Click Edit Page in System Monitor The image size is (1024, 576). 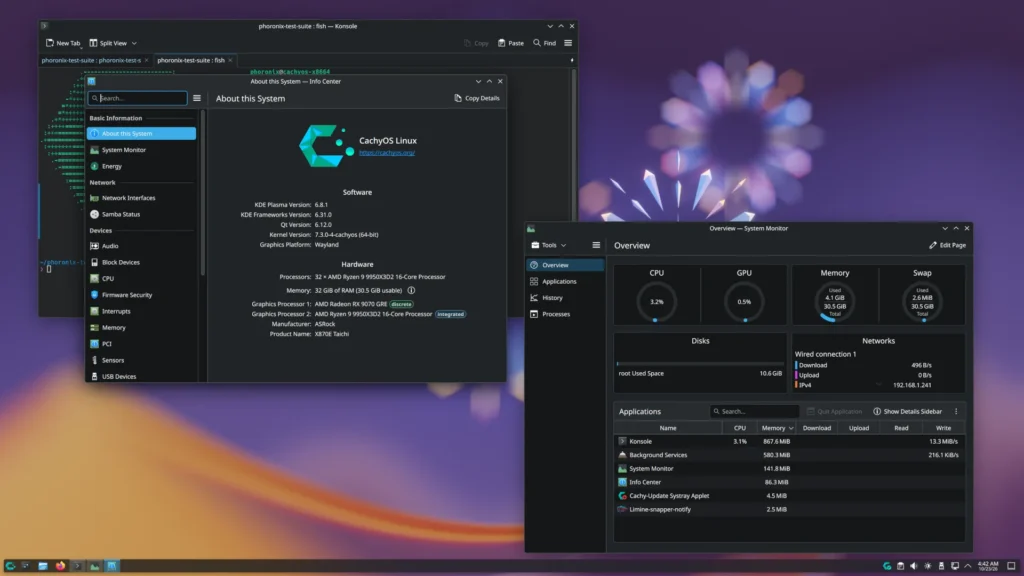[948, 246]
